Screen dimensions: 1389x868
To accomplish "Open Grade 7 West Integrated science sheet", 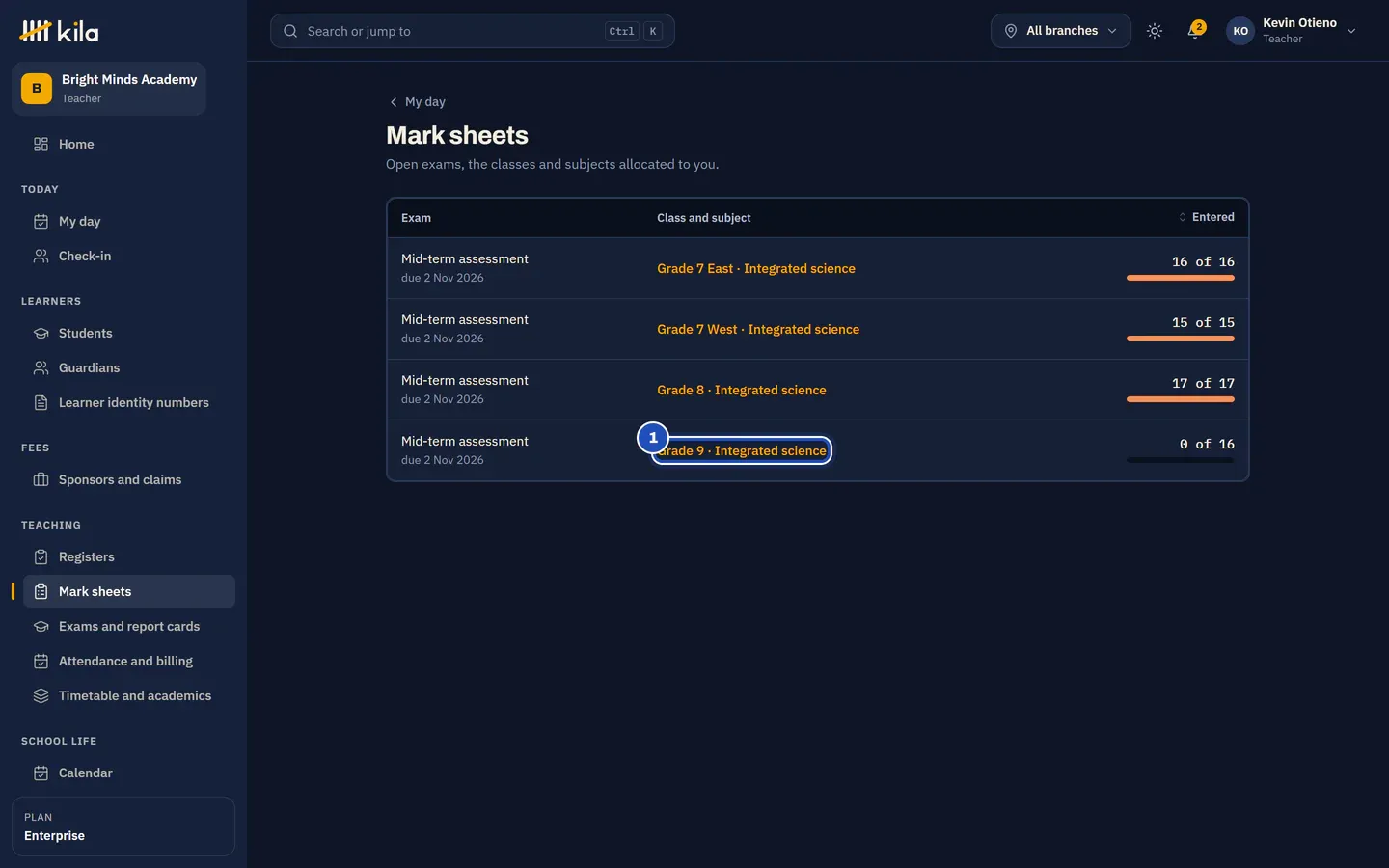I will point(758,329).
